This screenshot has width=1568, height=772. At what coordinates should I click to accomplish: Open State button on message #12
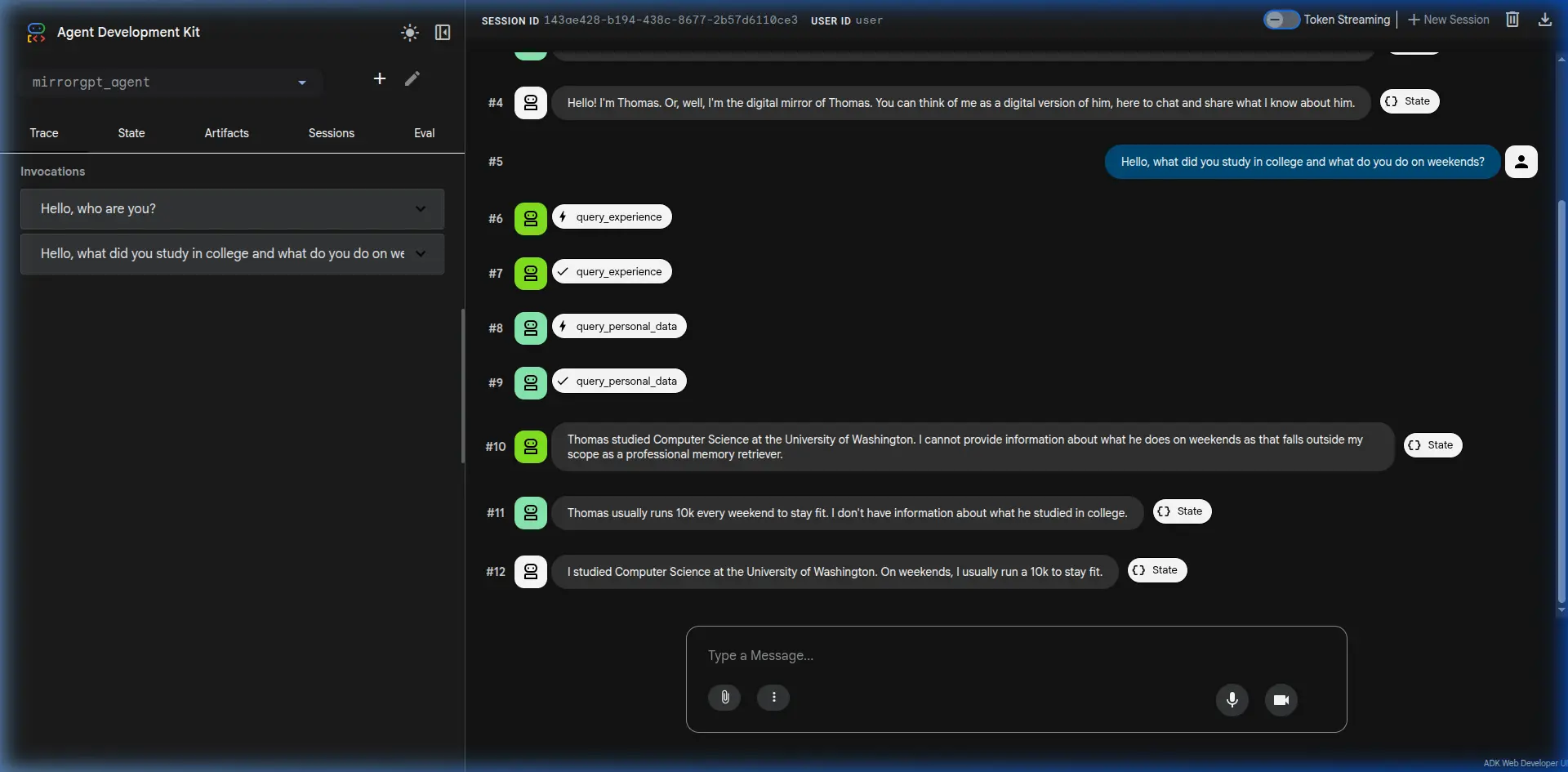1156,570
